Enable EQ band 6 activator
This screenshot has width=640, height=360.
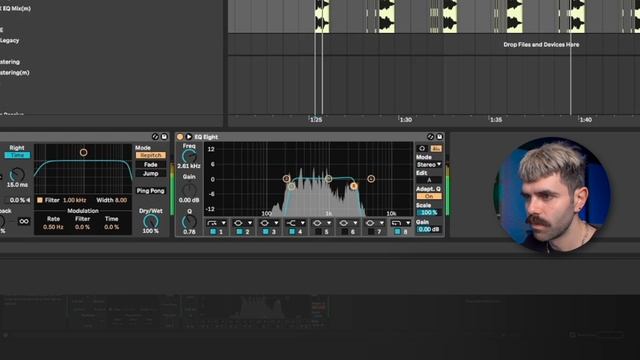click(x=345, y=231)
